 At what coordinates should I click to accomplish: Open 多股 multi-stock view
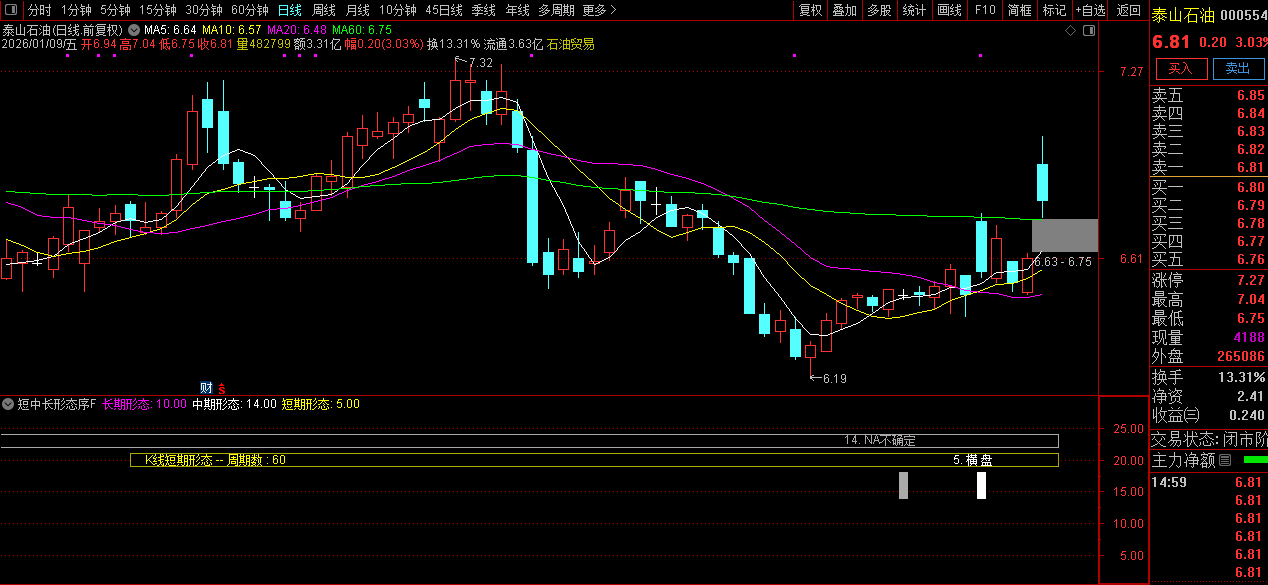click(x=879, y=10)
